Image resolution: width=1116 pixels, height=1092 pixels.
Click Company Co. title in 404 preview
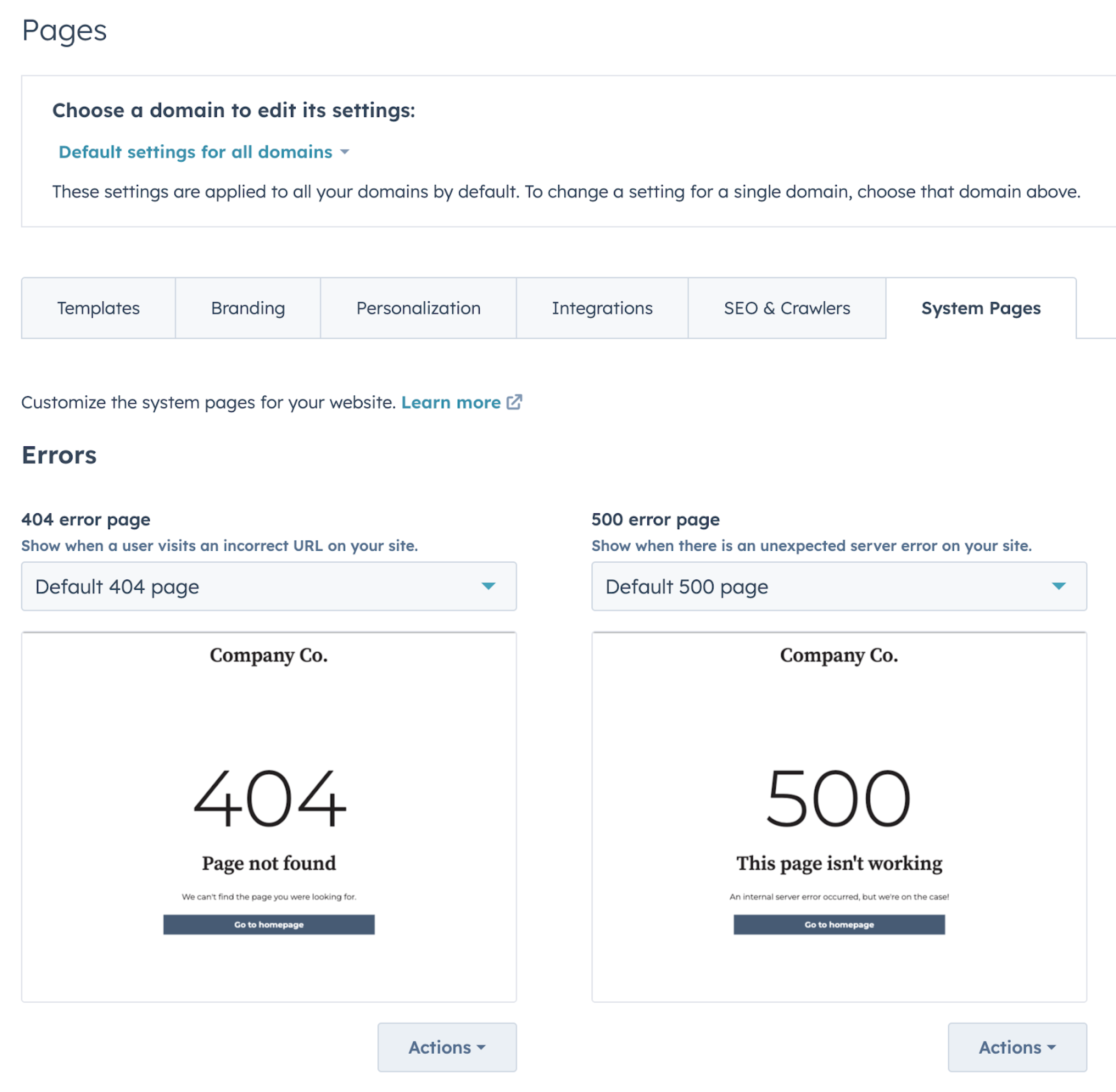tap(269, 655)
